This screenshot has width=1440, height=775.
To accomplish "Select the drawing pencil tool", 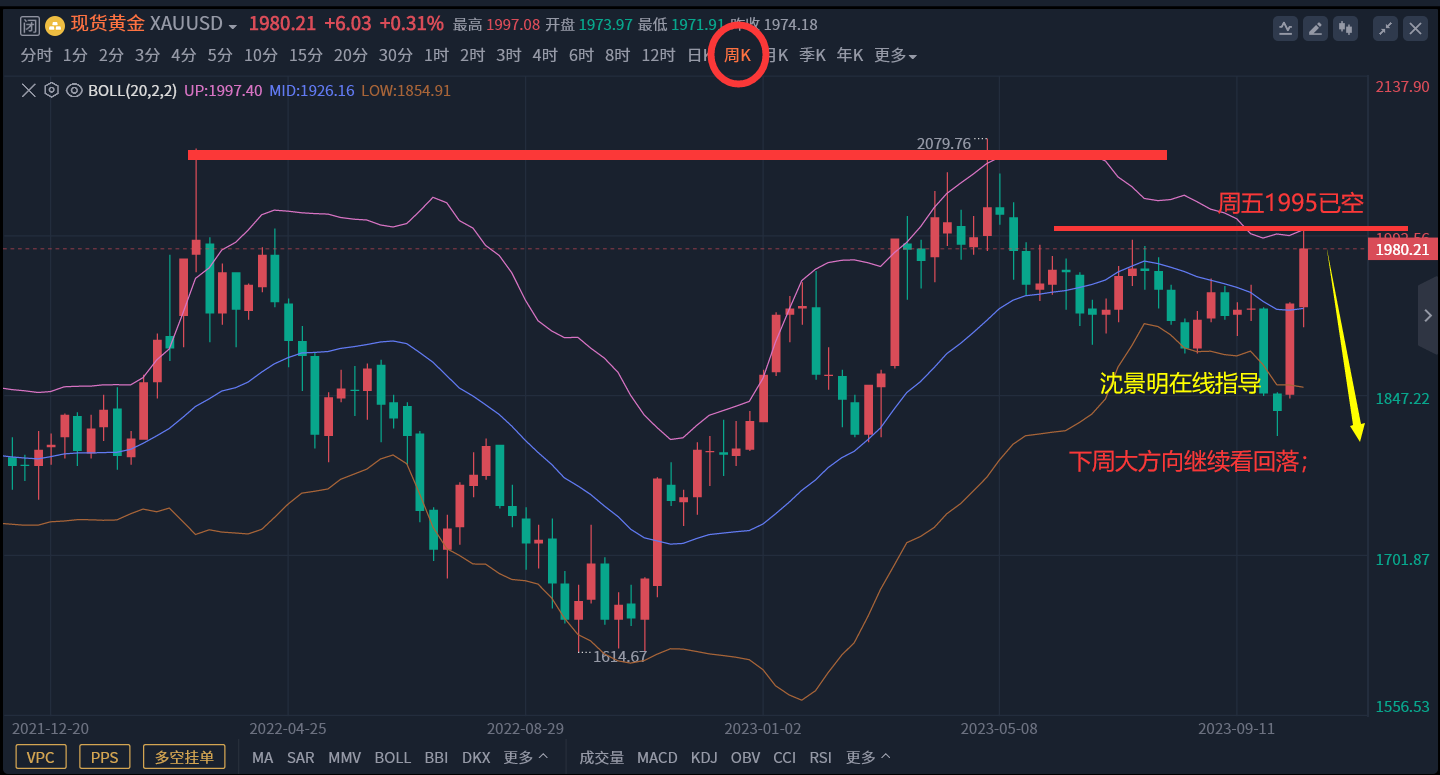I will tap(1316, 29).
